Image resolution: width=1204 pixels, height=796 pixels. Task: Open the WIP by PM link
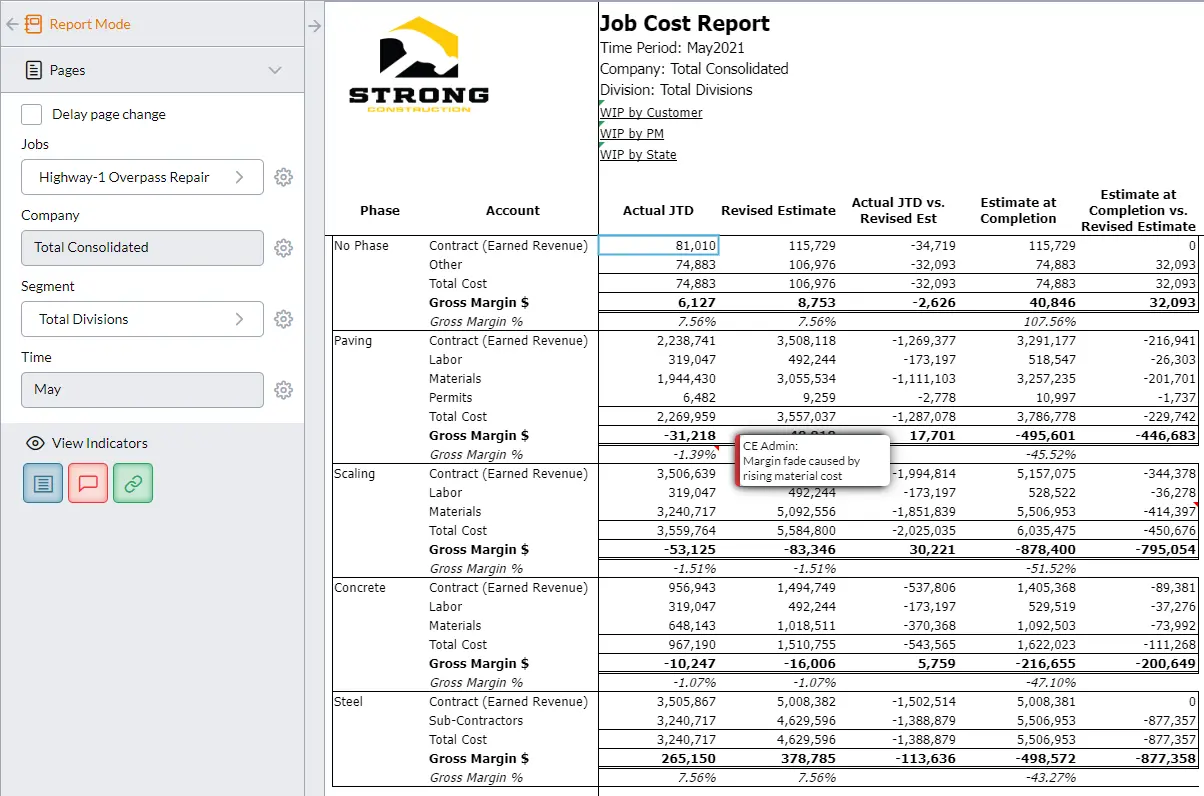[x=632, y=134]
